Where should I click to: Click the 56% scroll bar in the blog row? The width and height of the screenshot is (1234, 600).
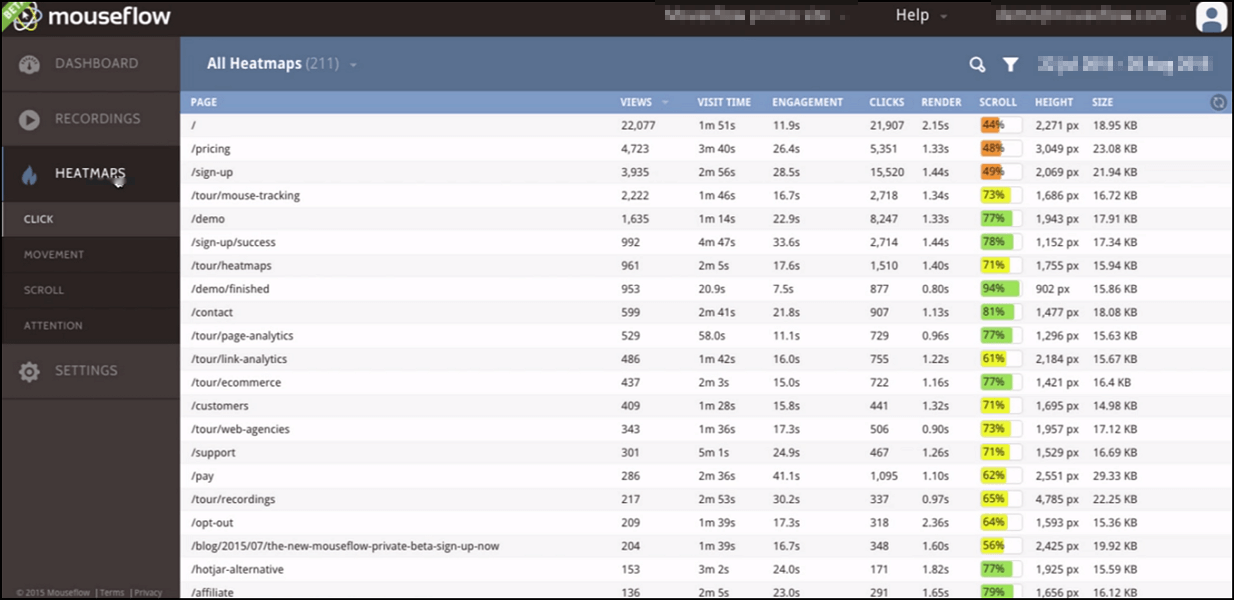pos(1001,546)
